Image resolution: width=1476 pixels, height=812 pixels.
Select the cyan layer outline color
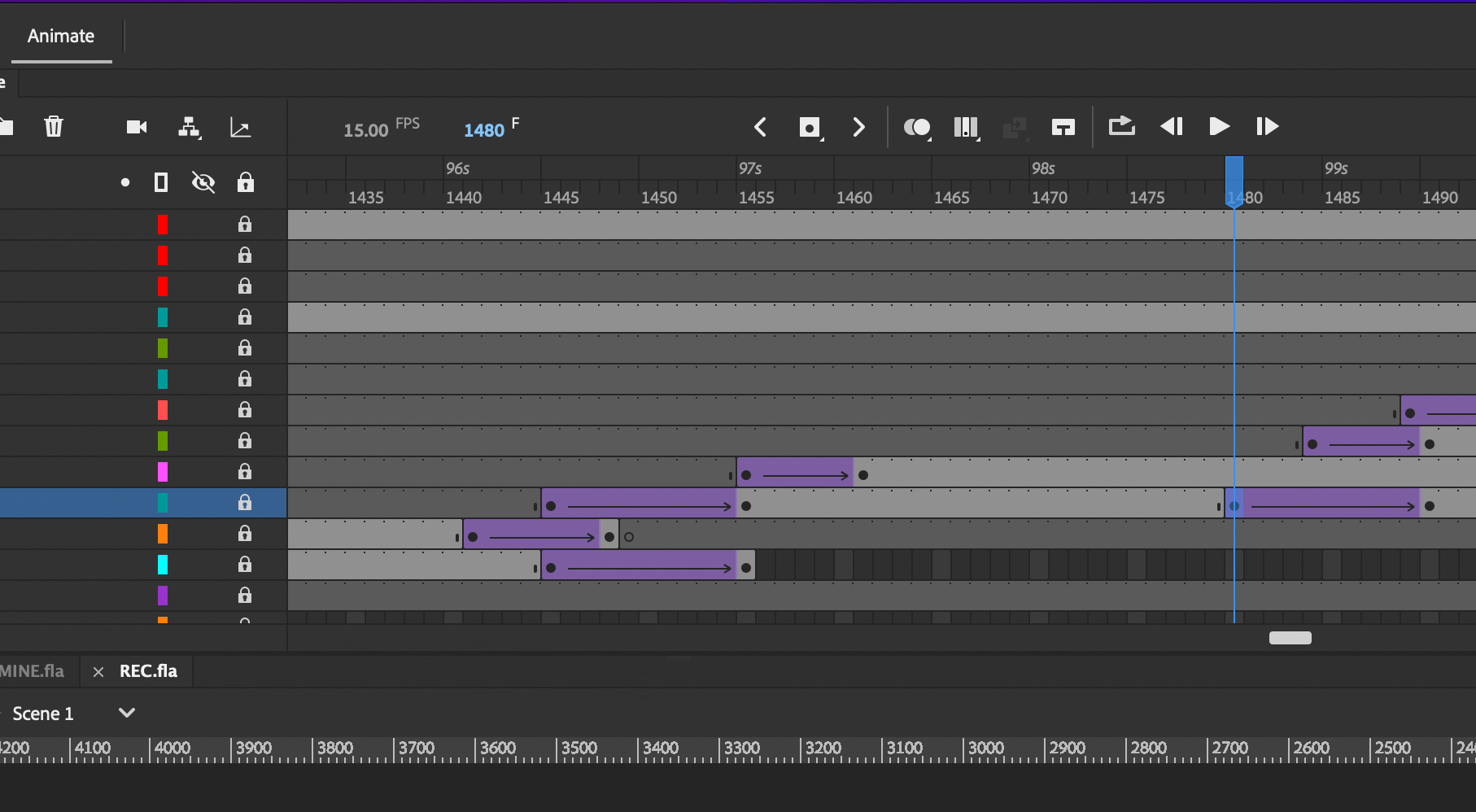click(x=163, y=565)
